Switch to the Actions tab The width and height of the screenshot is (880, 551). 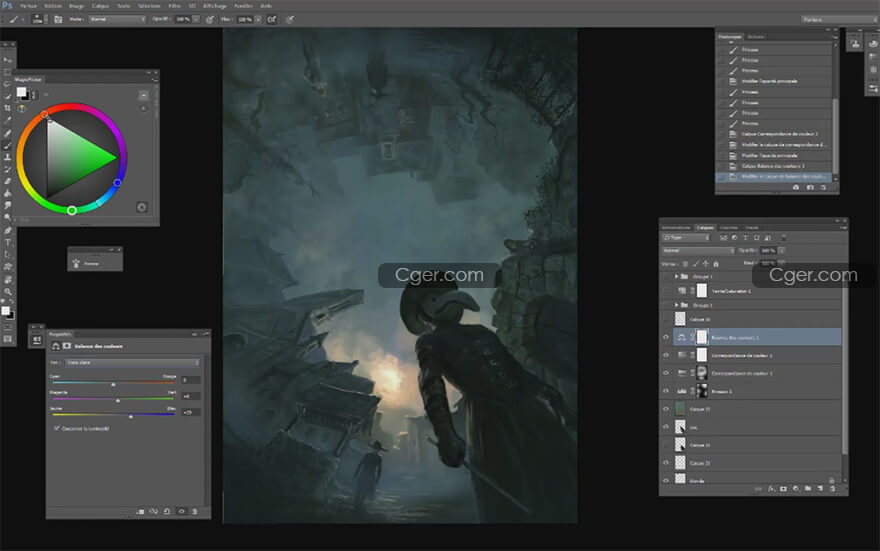click(x=756, y=36)
